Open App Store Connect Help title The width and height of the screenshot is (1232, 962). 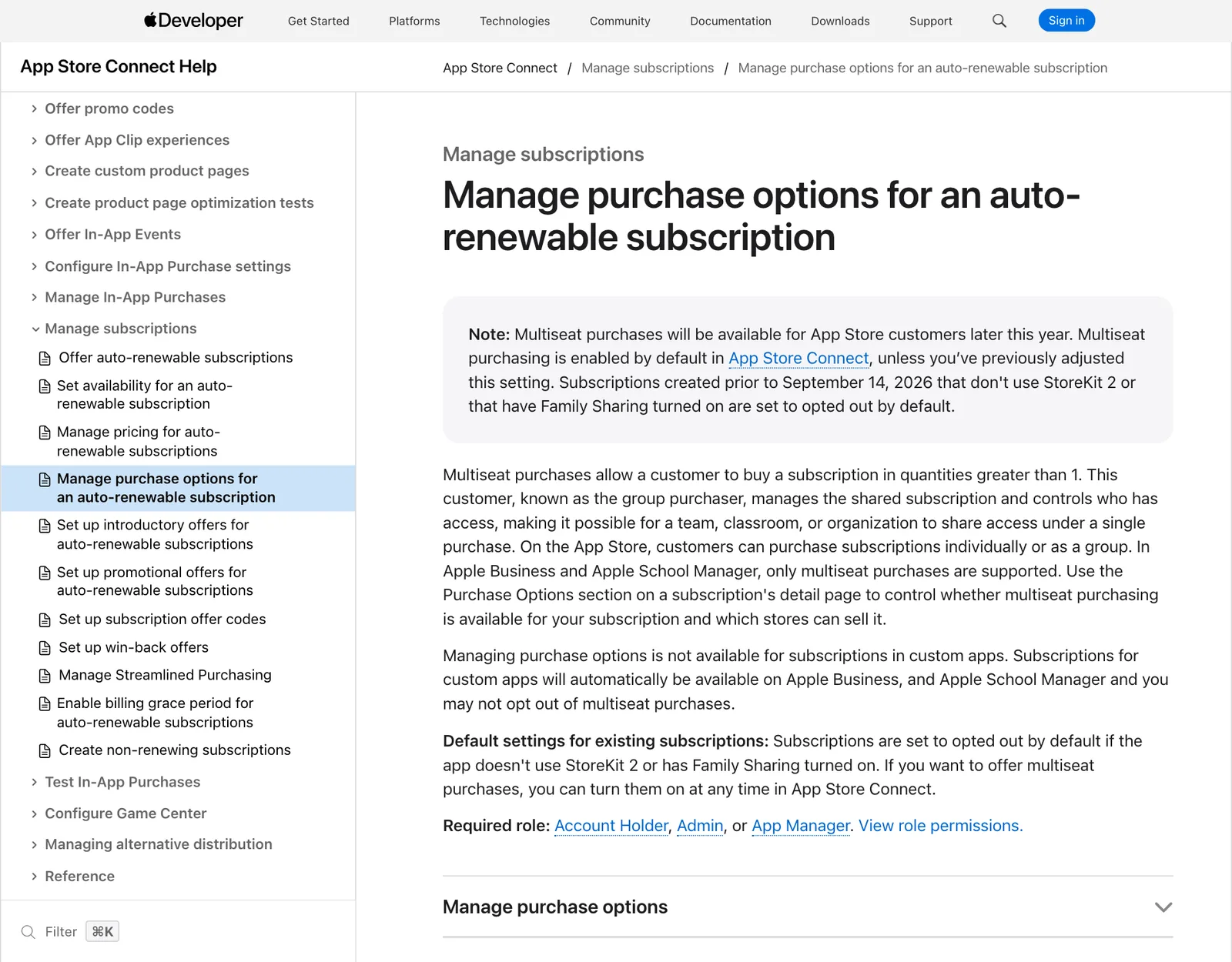click(119, 67)
